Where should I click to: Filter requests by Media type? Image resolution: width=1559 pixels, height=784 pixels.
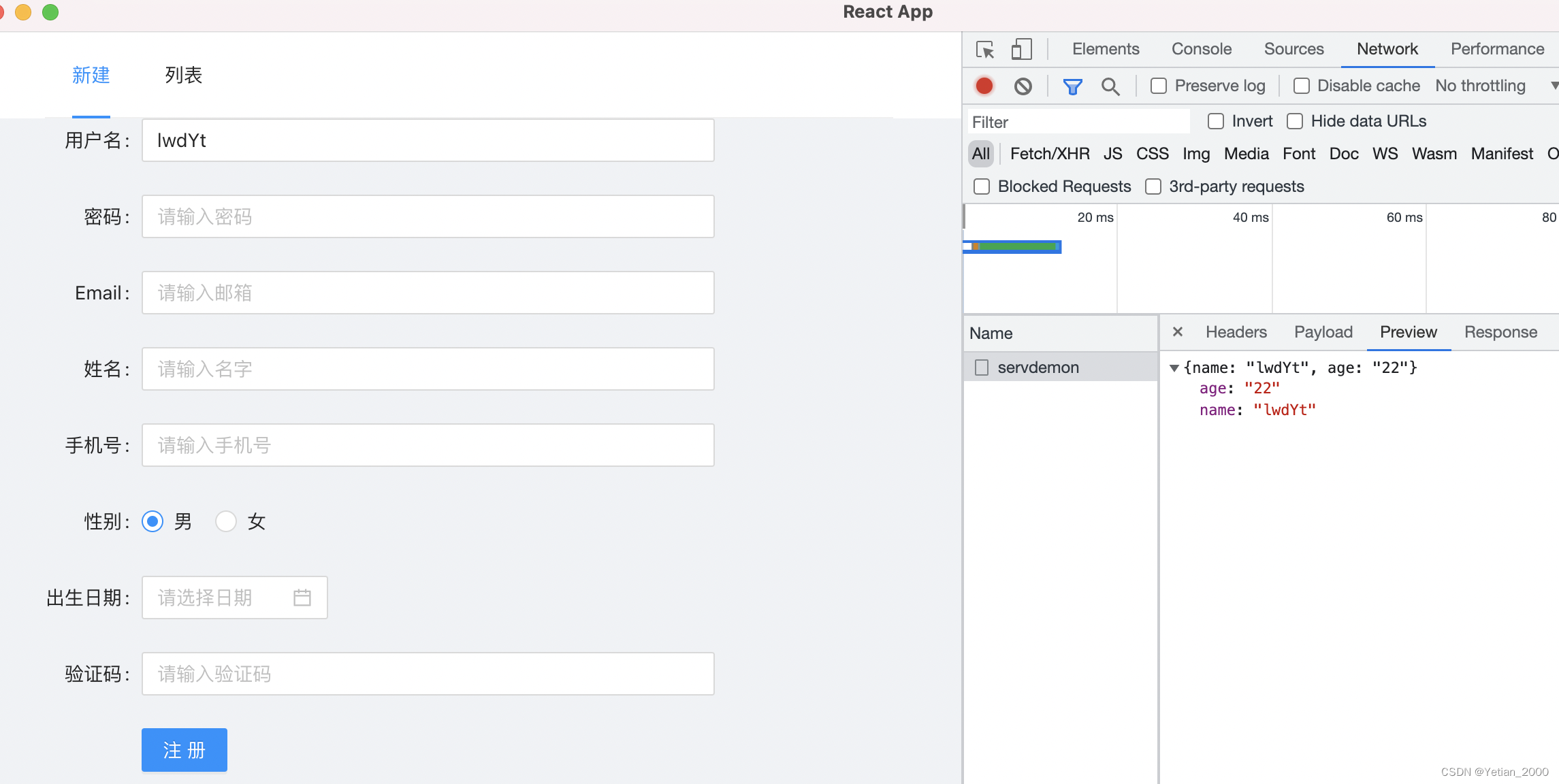coord(1246,154)
